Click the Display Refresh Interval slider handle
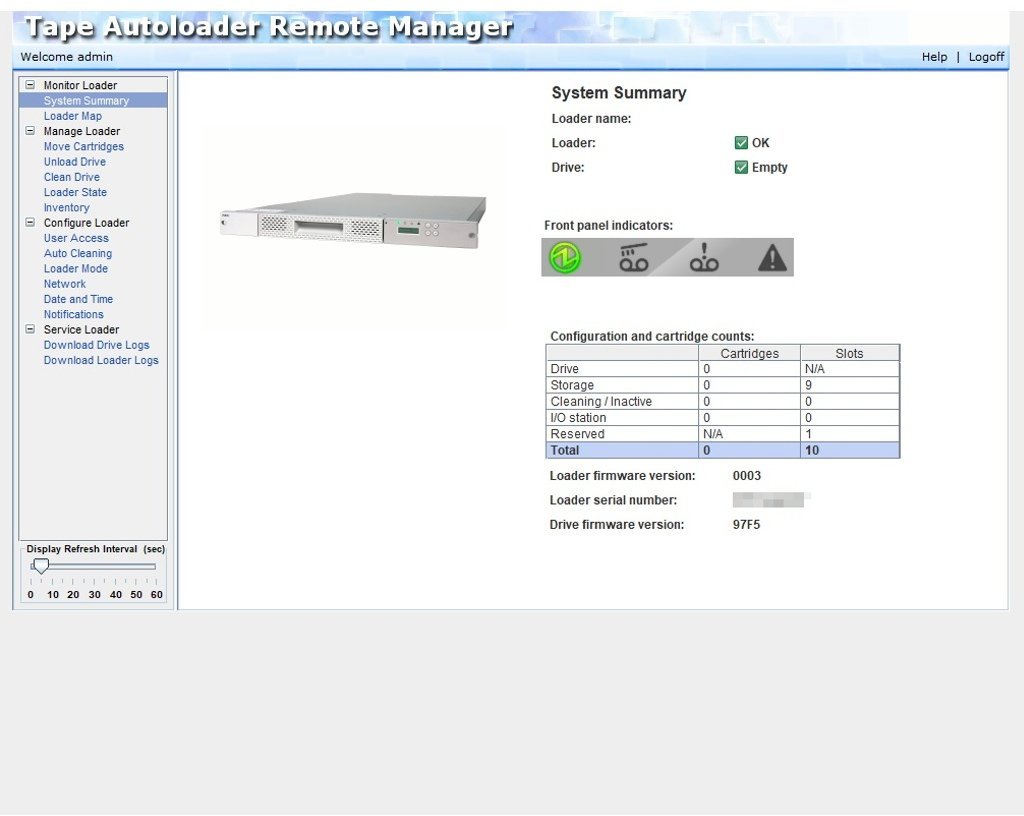Screen dimensions: 1024x816 tap(41, 566)
